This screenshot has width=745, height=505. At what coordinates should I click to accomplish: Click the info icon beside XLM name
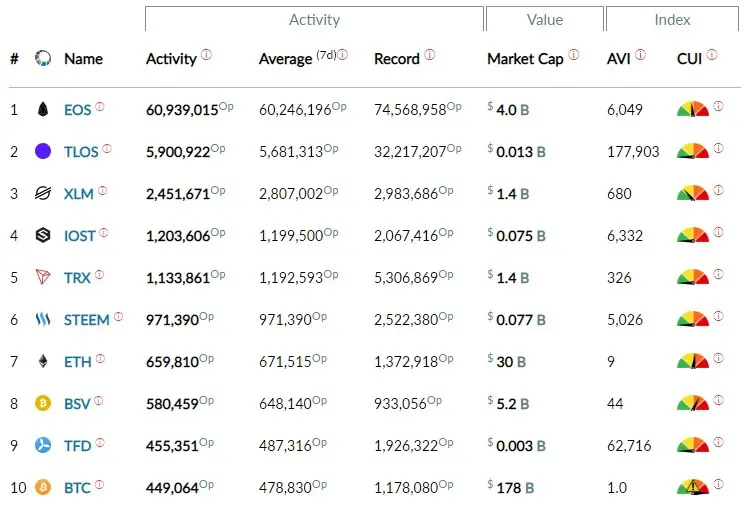(x=102, y=191)
